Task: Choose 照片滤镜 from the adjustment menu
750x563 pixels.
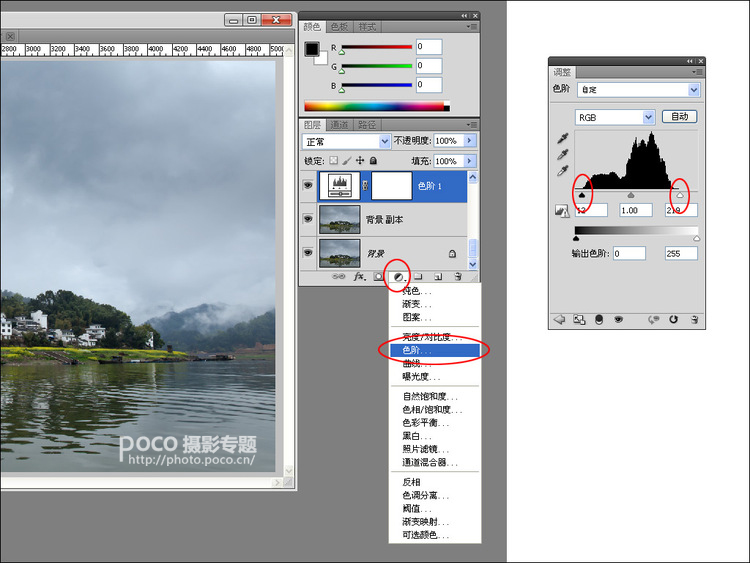Action: coord(435,449)
